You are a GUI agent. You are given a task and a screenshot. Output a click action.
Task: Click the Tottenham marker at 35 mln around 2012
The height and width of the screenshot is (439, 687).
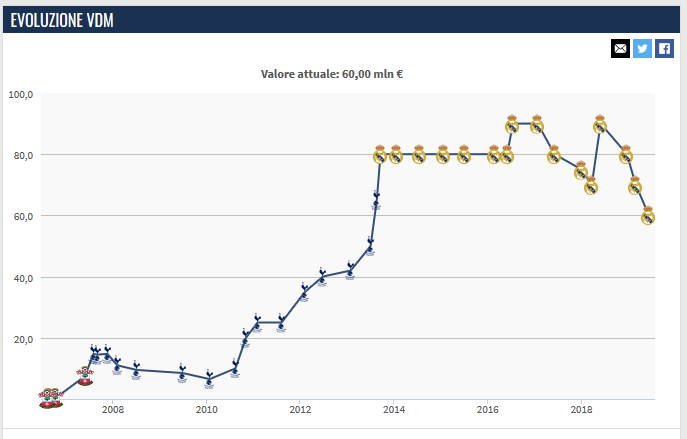[304, 292]
